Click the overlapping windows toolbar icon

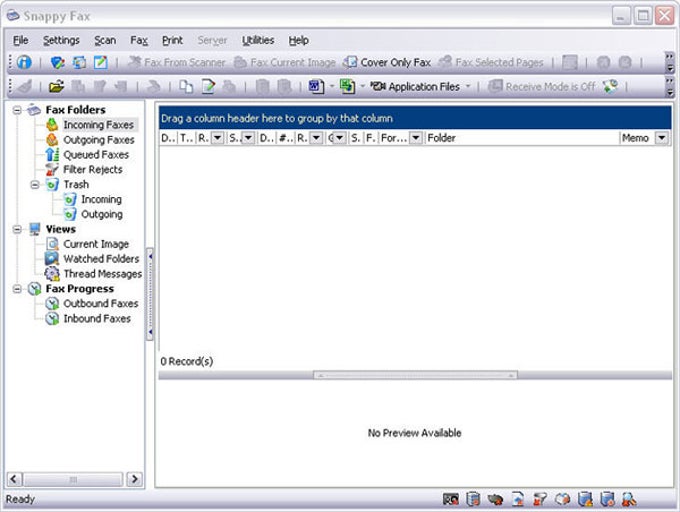coord(79,62)
